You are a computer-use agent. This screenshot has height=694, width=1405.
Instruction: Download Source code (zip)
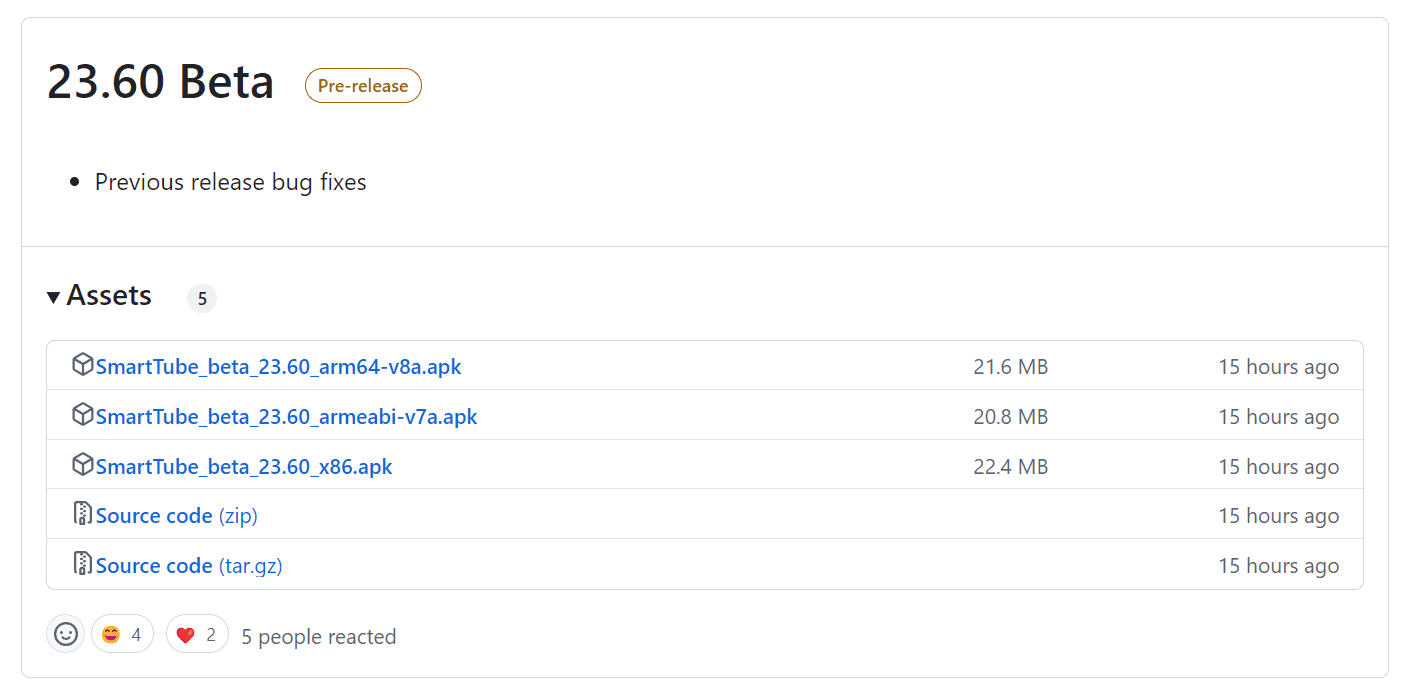tap(176, 516)
